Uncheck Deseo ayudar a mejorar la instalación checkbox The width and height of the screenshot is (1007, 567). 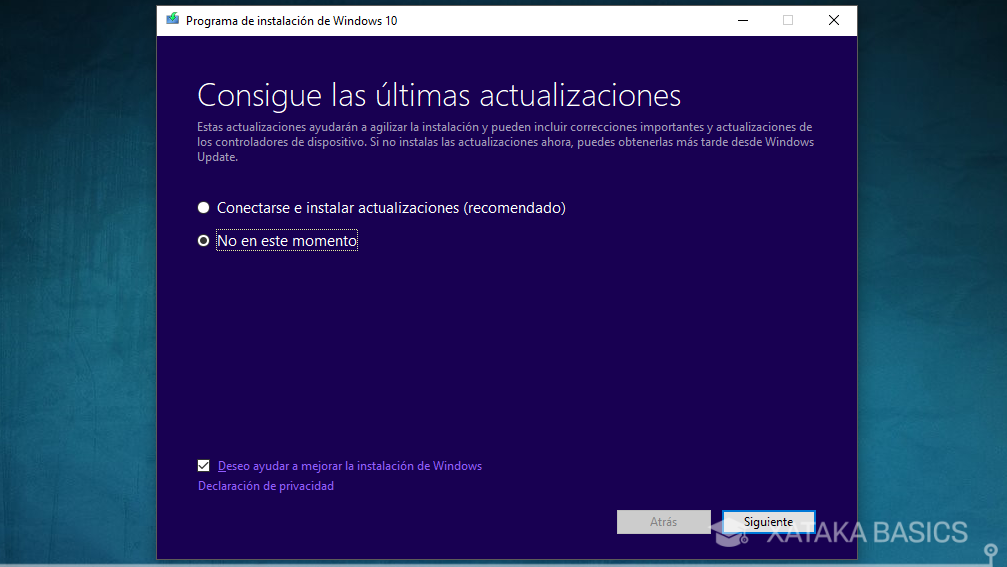point(204,466)
